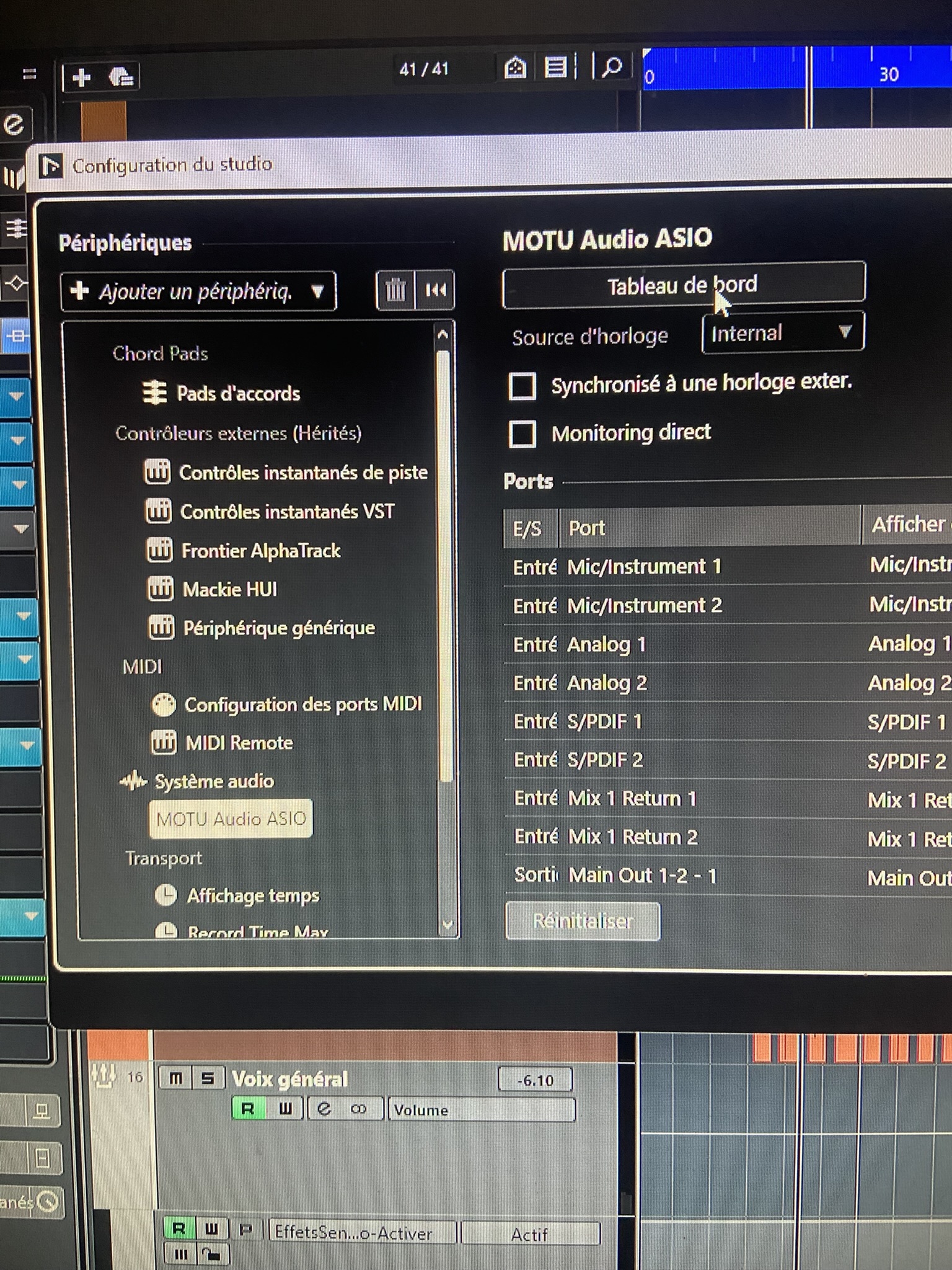952x1270 pixels.
Task: Click the -6.10 volume value on Voix général
Action: point(535,1080)
